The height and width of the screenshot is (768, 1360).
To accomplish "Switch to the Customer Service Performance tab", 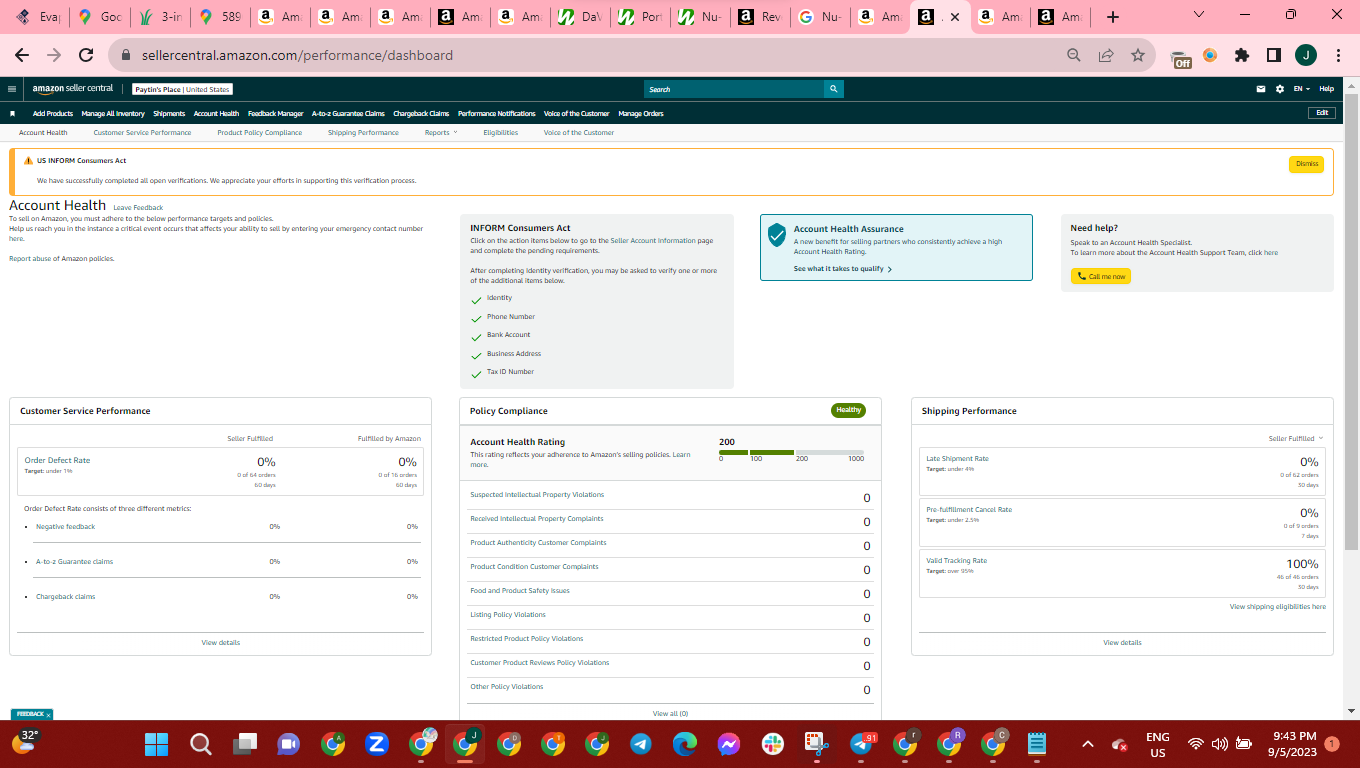I will 142,132.
